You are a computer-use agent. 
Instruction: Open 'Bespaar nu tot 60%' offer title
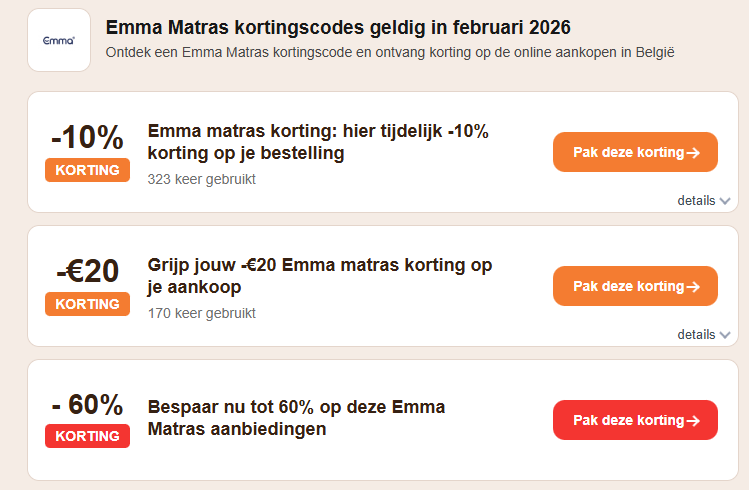point(296,418)
